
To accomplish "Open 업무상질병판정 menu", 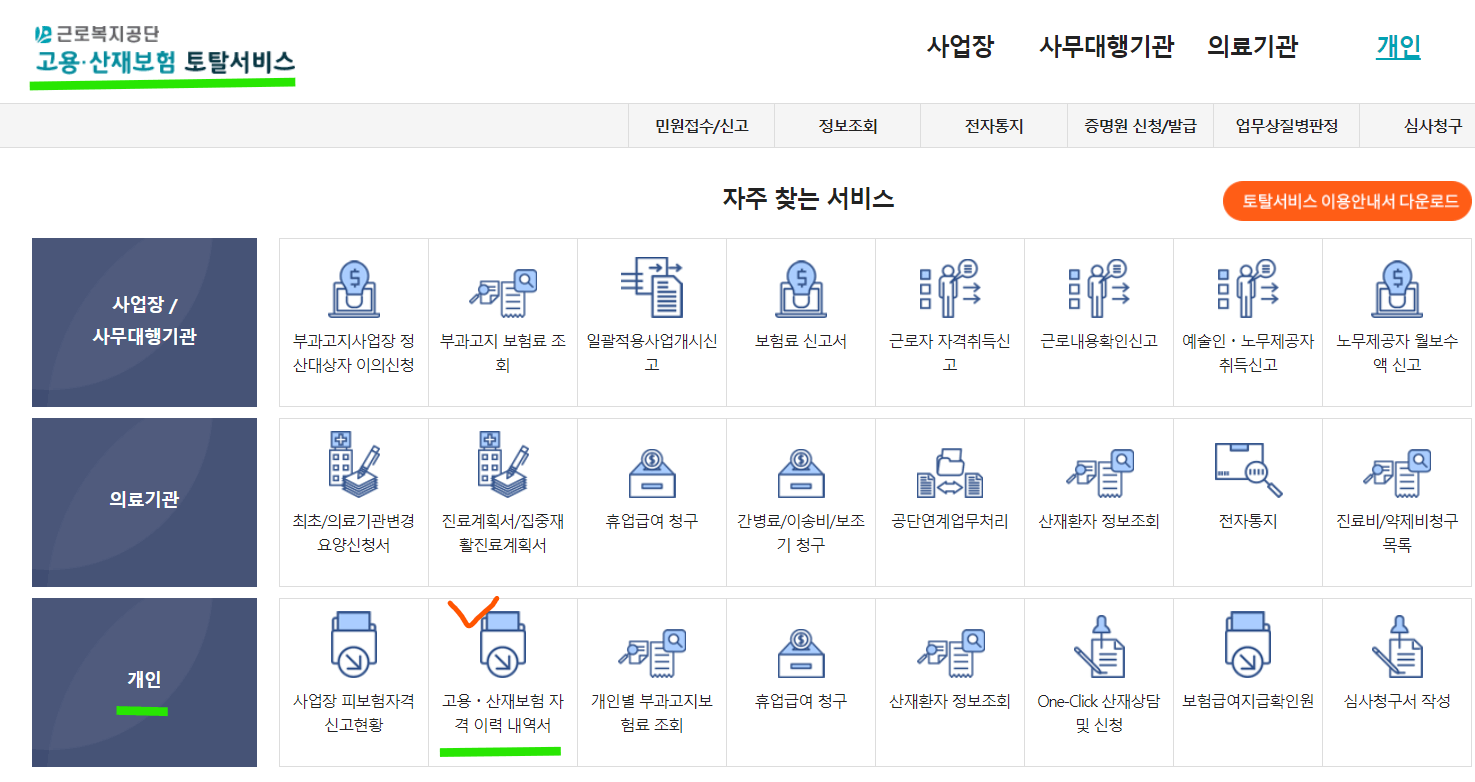I will click(1286, 126).
